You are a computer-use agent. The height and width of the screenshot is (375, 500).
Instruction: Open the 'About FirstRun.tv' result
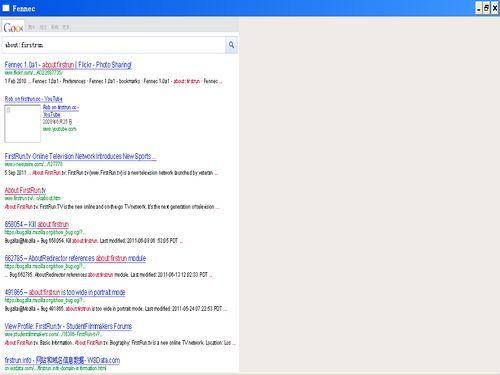[x=25, y=190]
